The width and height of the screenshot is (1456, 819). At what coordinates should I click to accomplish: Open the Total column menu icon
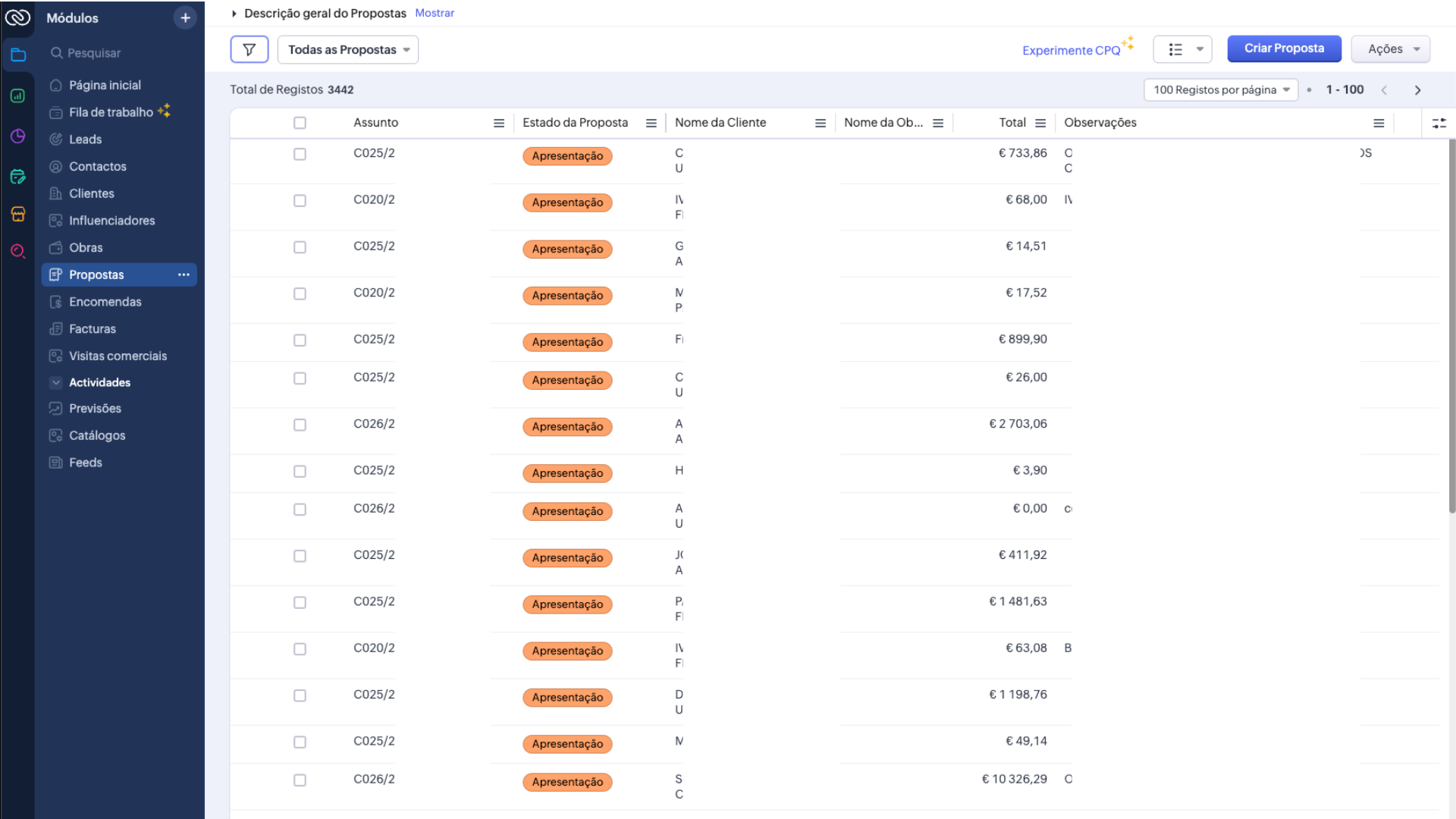tap(1040, 123)
